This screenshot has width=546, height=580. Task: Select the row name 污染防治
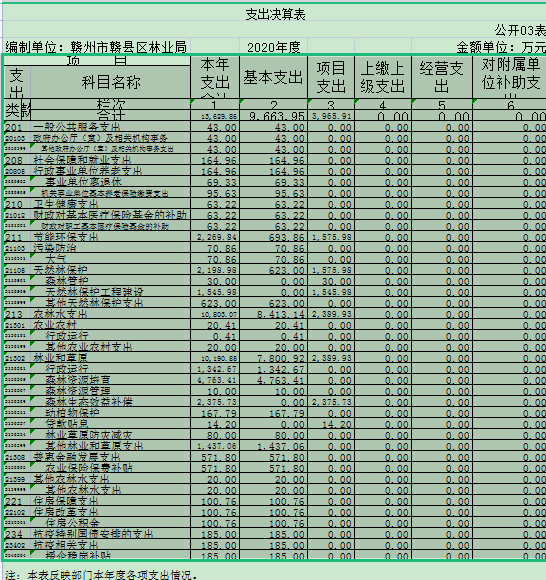[x=55, y=248]
